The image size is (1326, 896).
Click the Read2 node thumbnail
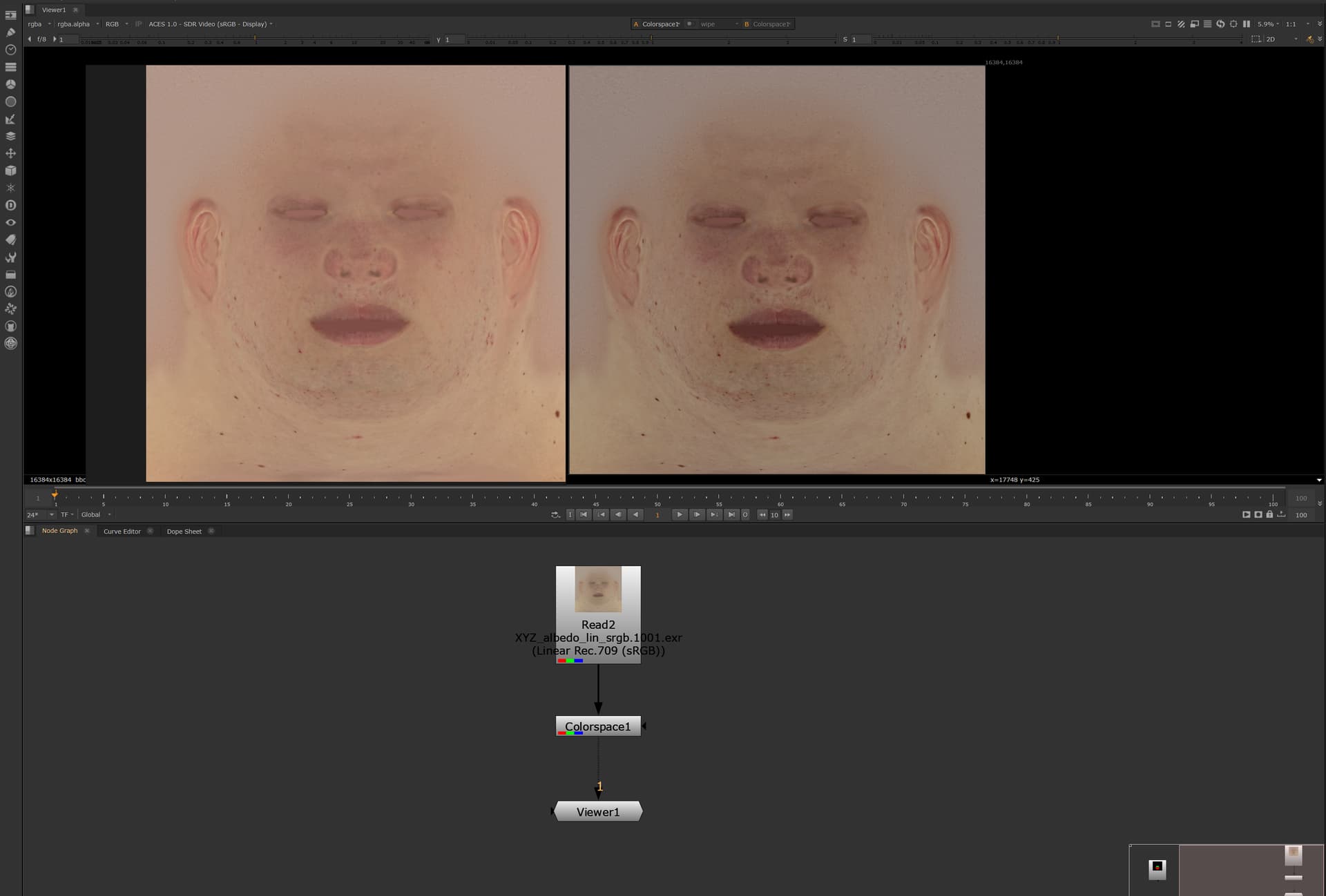click(x=598, y=589)
